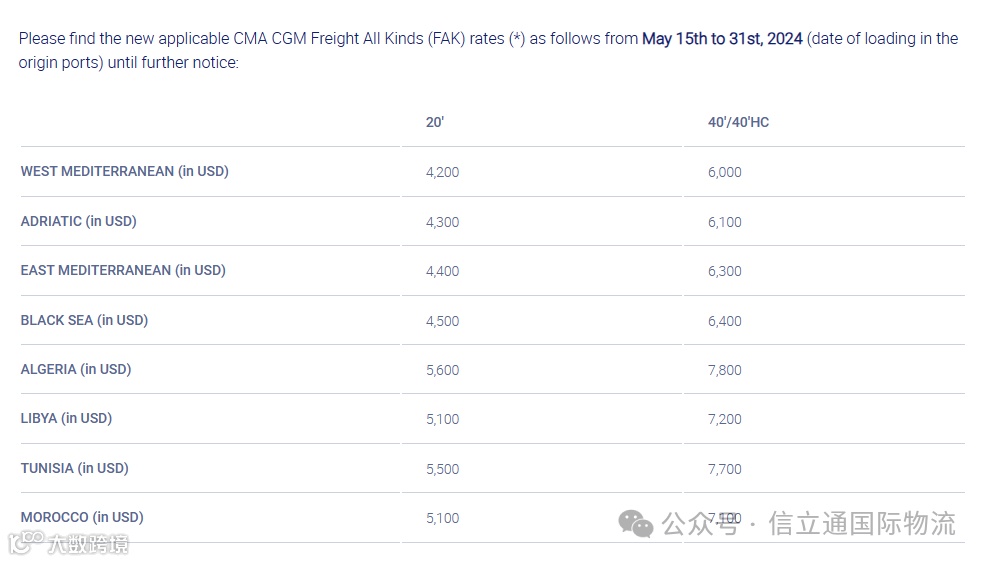Select the ADRIATIC (in USD) row label

(79, 221)
